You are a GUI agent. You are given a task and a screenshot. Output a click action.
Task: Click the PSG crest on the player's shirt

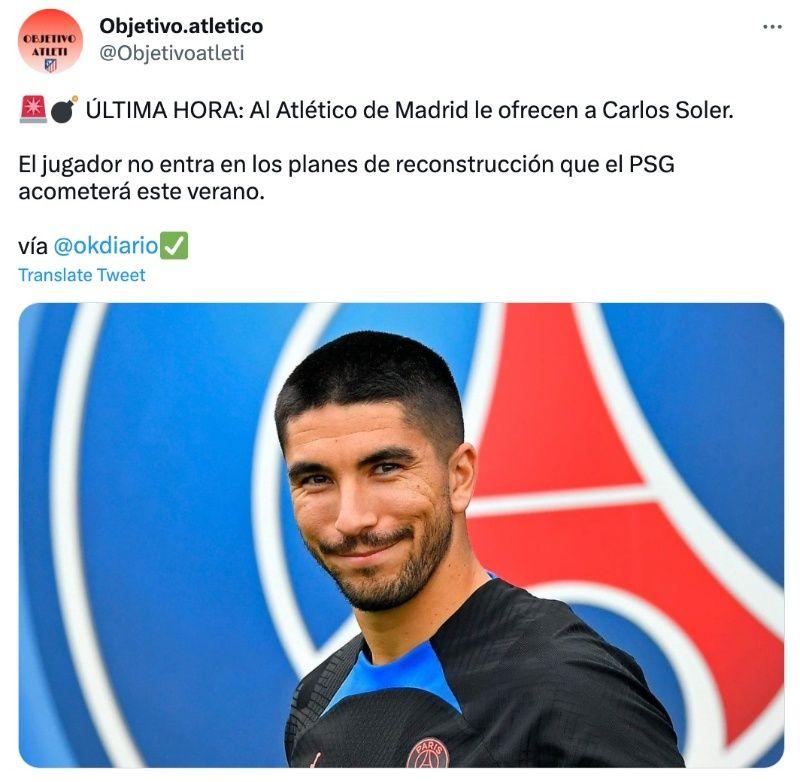[428, 753]
